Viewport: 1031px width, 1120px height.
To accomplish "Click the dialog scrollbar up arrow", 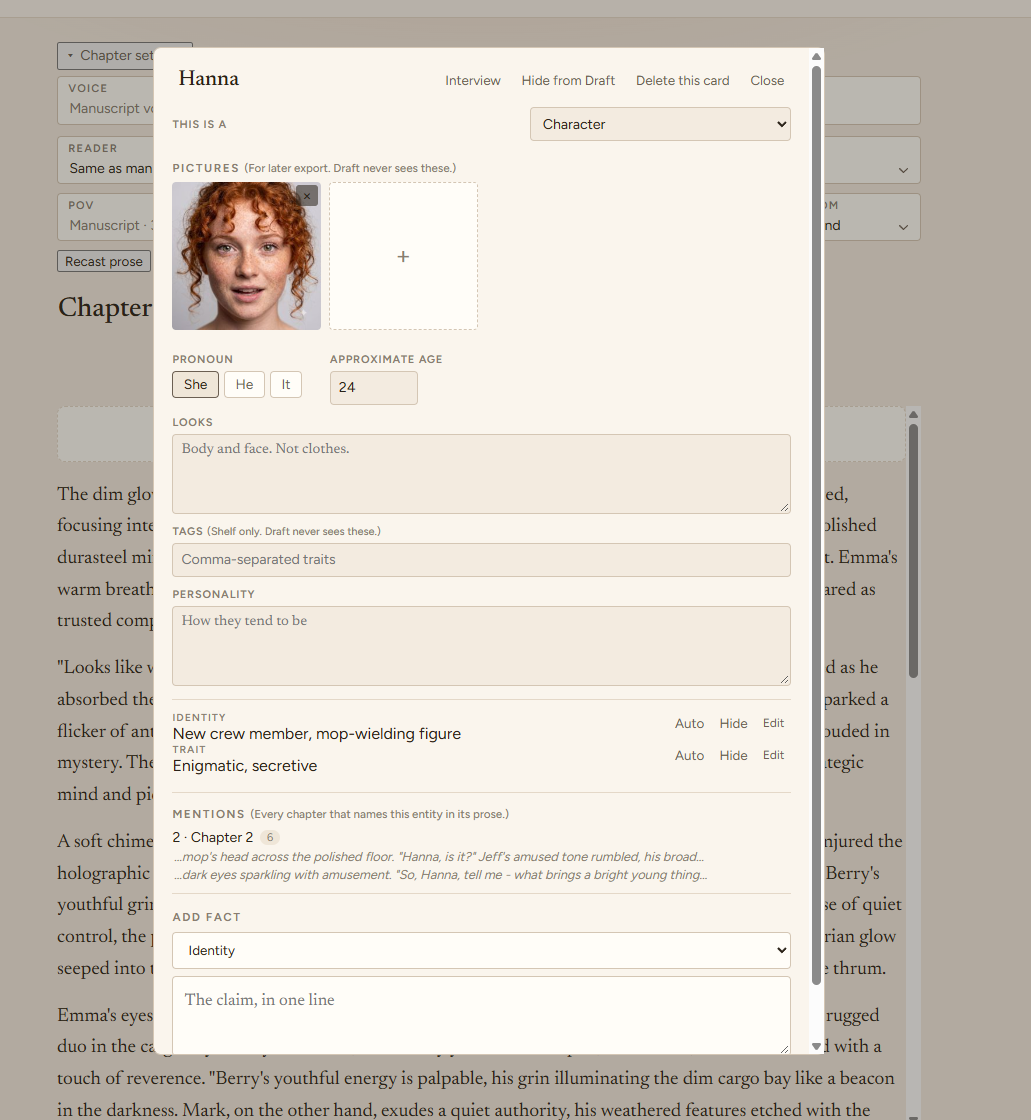I will 817,56.
